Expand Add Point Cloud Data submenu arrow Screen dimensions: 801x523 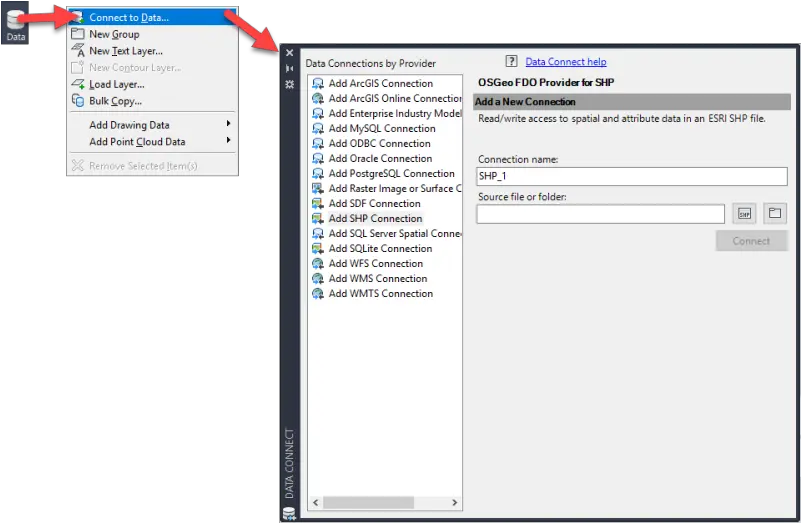228,140
